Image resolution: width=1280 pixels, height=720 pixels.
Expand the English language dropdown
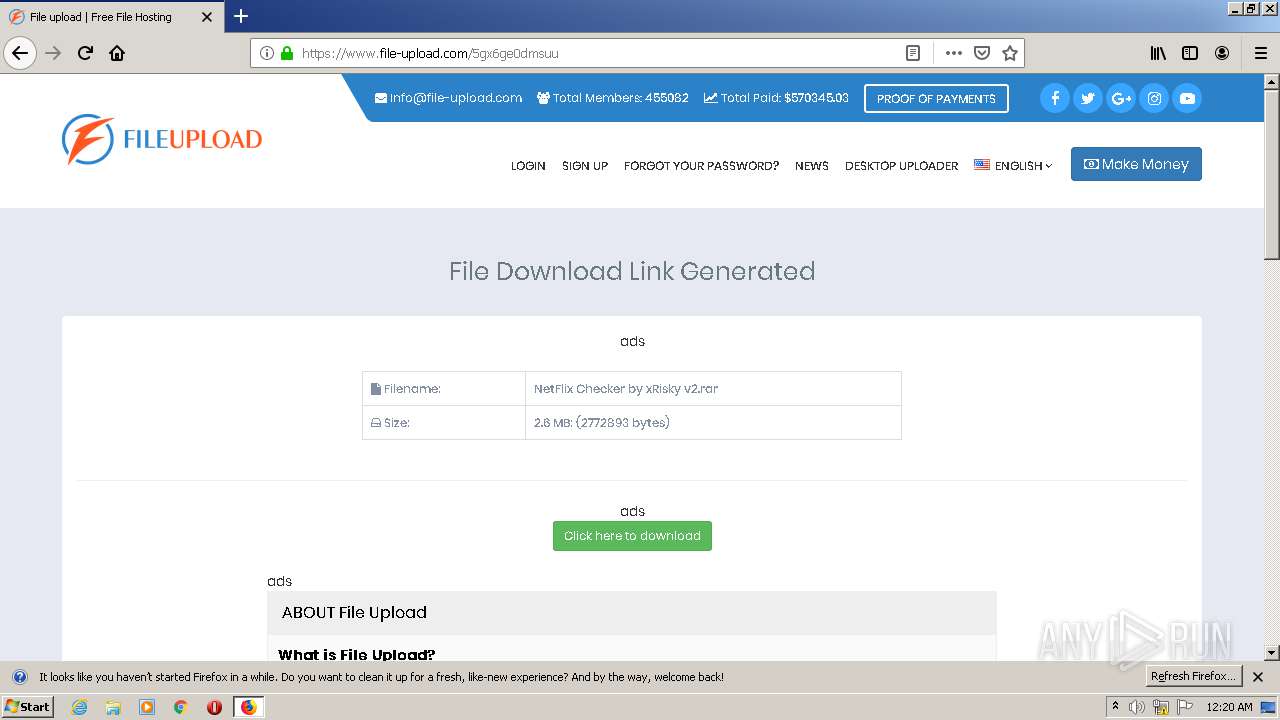(x=1013, y=165)
